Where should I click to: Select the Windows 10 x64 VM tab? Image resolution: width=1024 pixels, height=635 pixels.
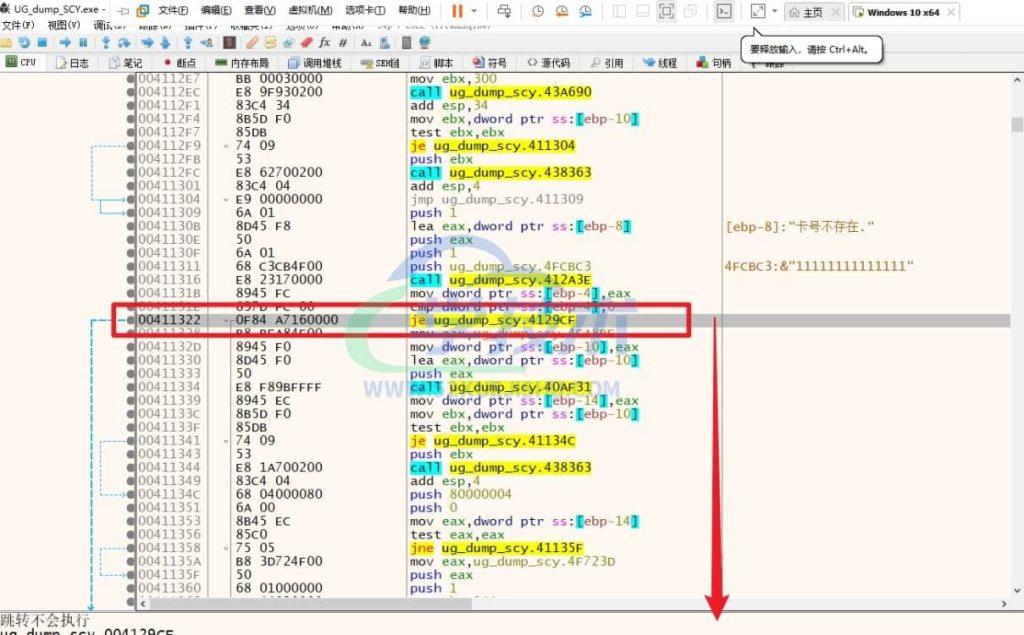tap(900, 12)
